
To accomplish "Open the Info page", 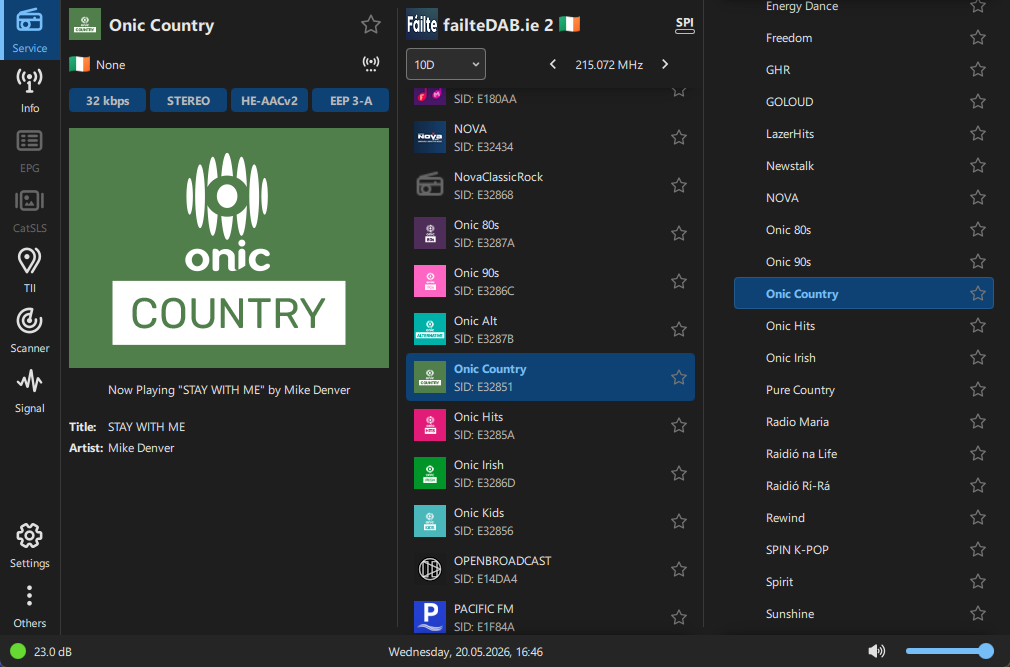I will click(x=30, y=91).
